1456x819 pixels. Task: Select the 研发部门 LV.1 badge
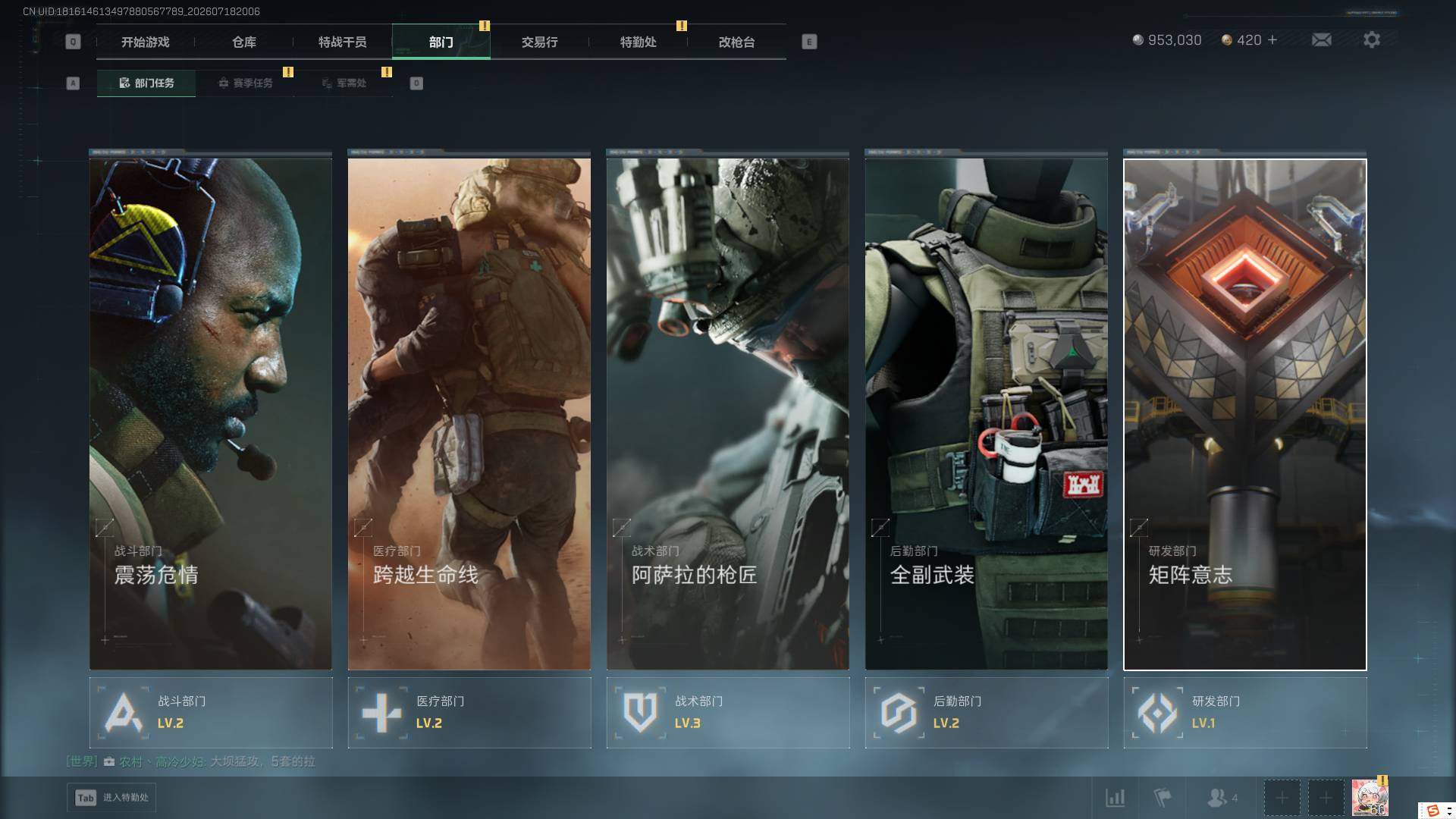(1245, 713)
